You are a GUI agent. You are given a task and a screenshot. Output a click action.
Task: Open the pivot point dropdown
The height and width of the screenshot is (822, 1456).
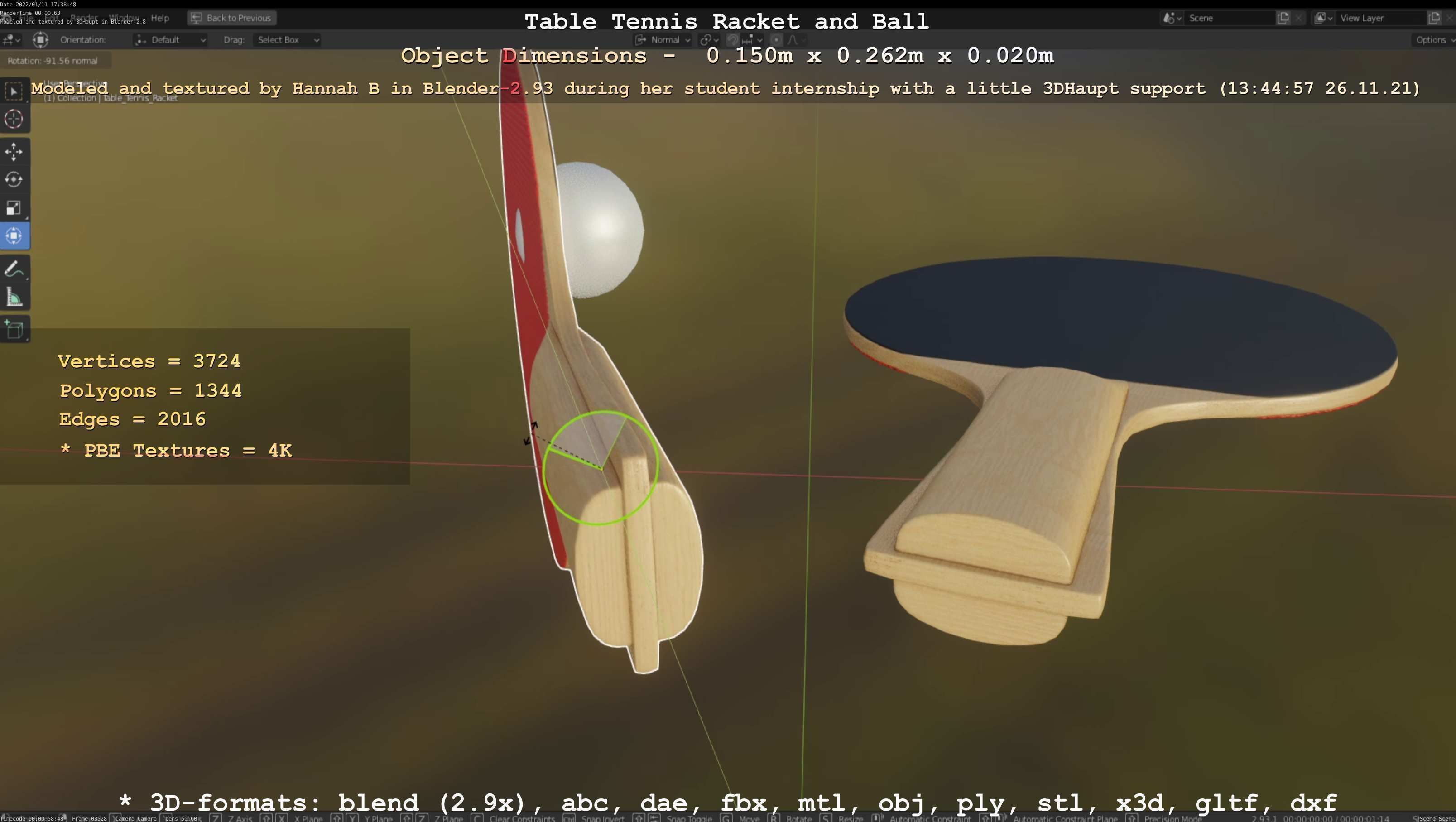(x=709, y=39)
